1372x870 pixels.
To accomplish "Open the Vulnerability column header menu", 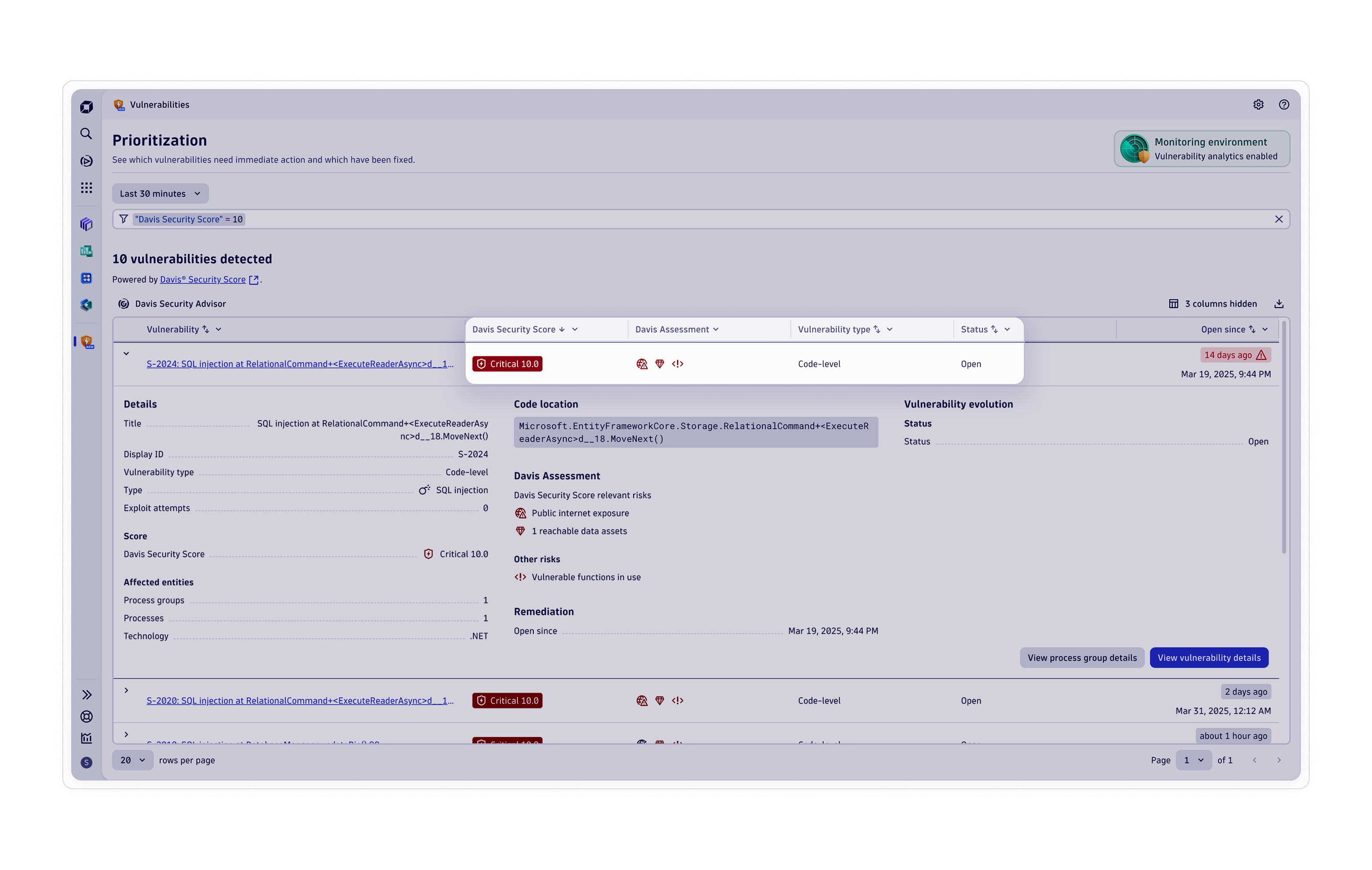I will coord(218,330).
